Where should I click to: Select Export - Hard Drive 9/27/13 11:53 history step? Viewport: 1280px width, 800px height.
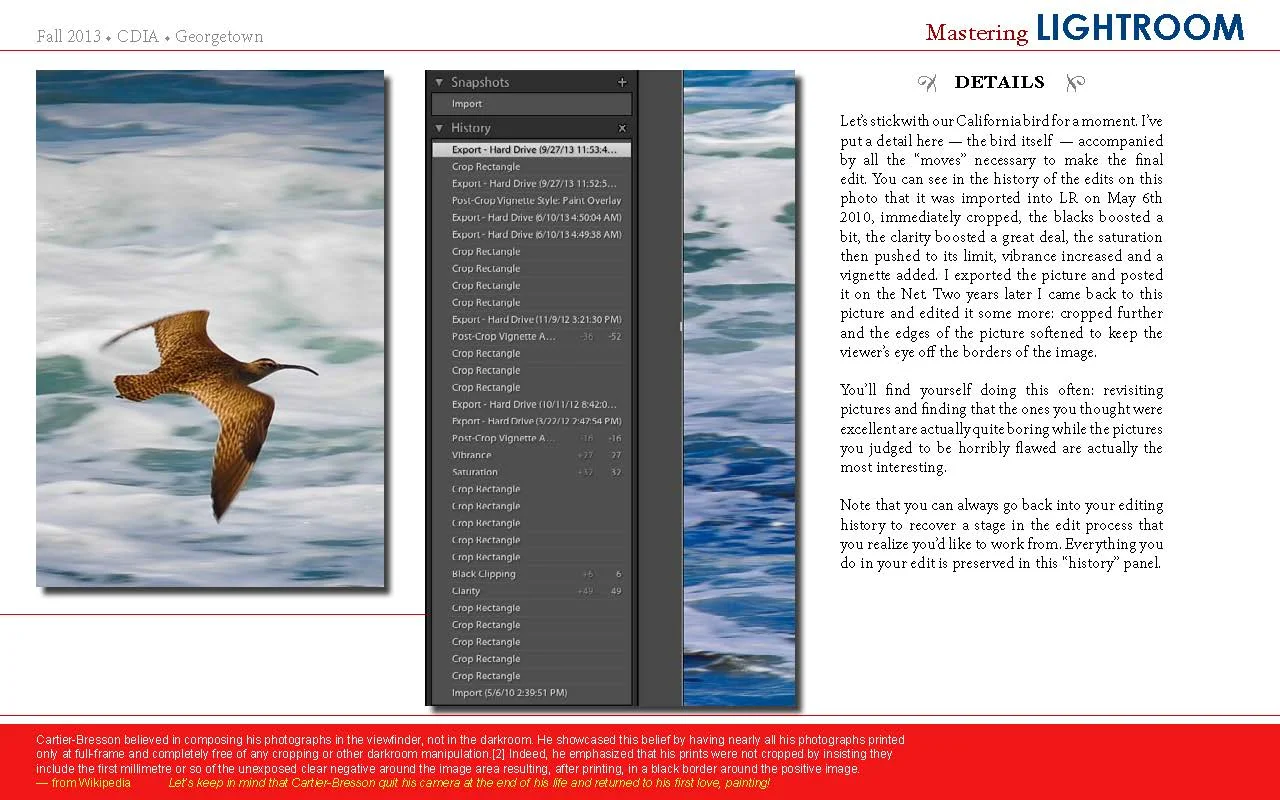tap(532, 150)
